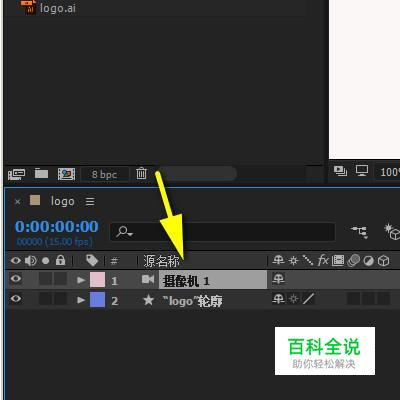The height and width of the screenshot is (400, 400).
Task: Select the logo.ai file in project panel
Action: click(50, 7)
